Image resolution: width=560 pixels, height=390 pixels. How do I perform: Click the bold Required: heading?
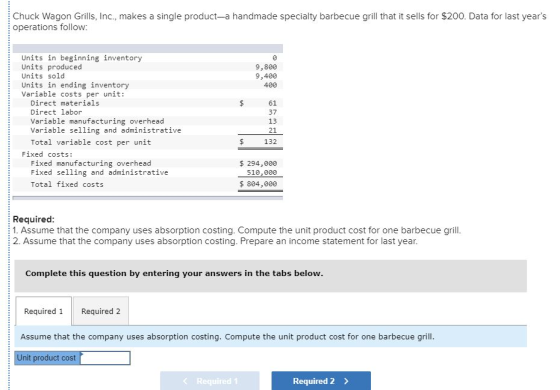point(34,219)
